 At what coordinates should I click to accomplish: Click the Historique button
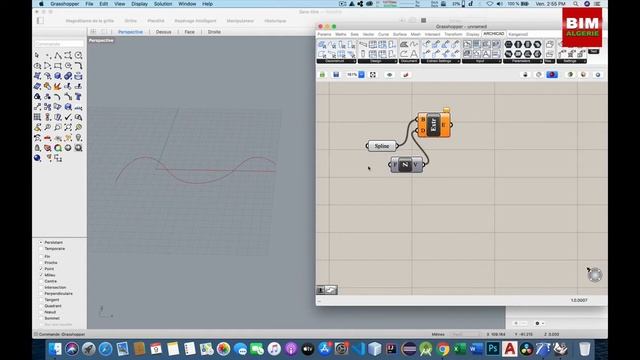pos(275,20)
